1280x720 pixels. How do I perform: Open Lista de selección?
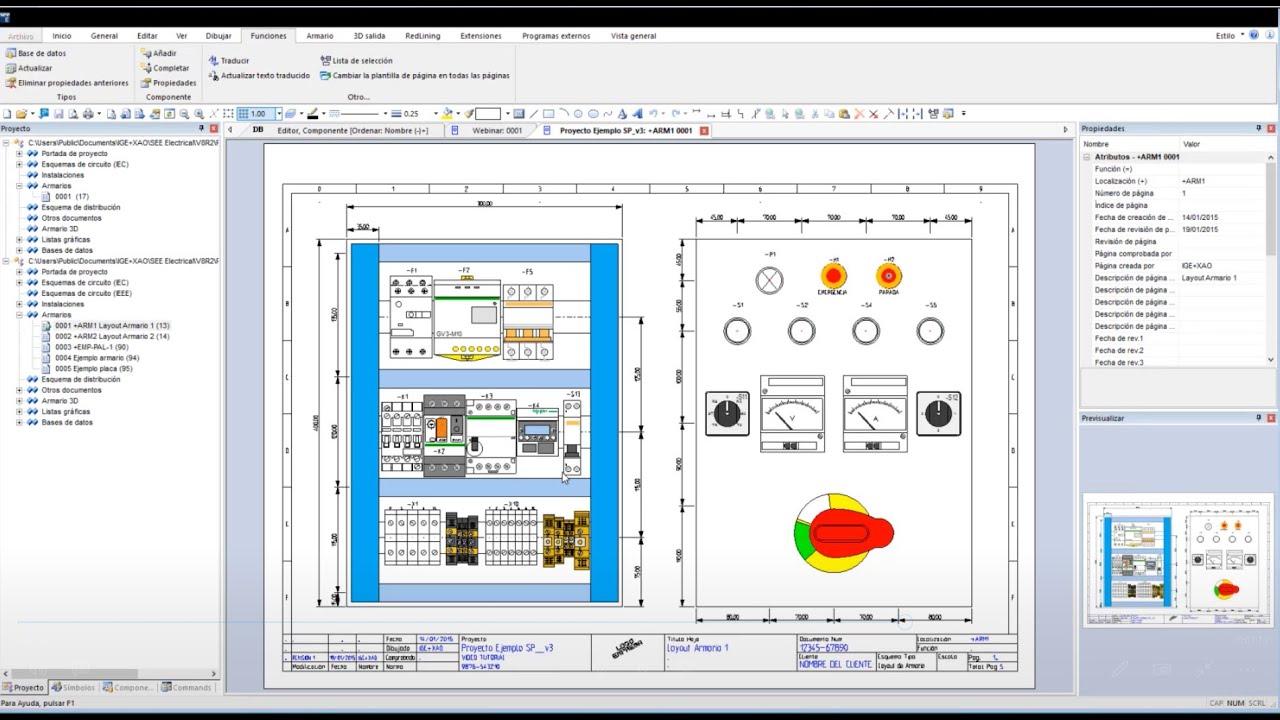coord(356,61)
